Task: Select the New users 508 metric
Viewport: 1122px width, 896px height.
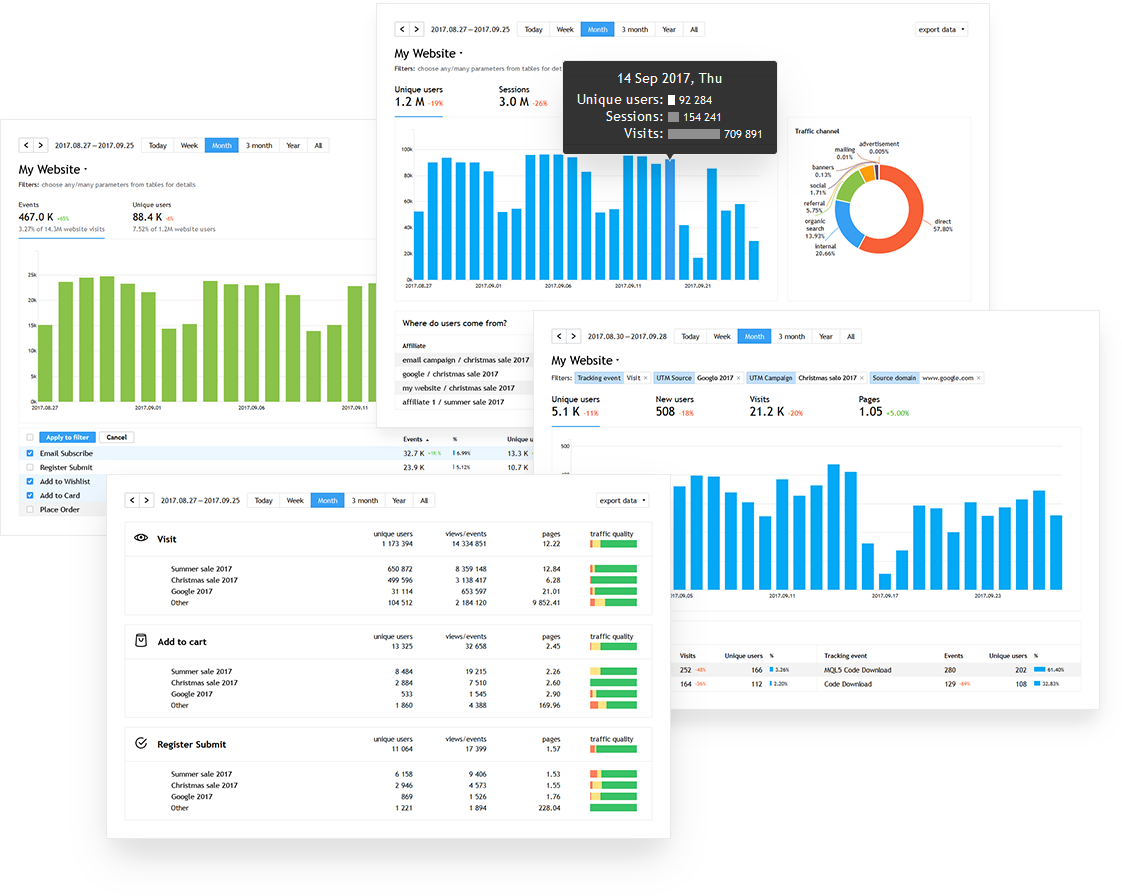Action: 675,406
